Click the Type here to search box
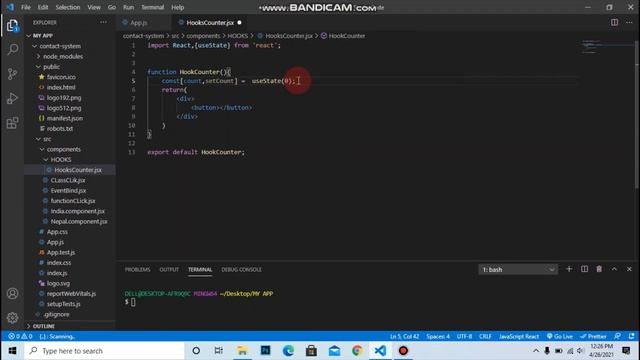The image size is (640, 360). pos(104,351)
